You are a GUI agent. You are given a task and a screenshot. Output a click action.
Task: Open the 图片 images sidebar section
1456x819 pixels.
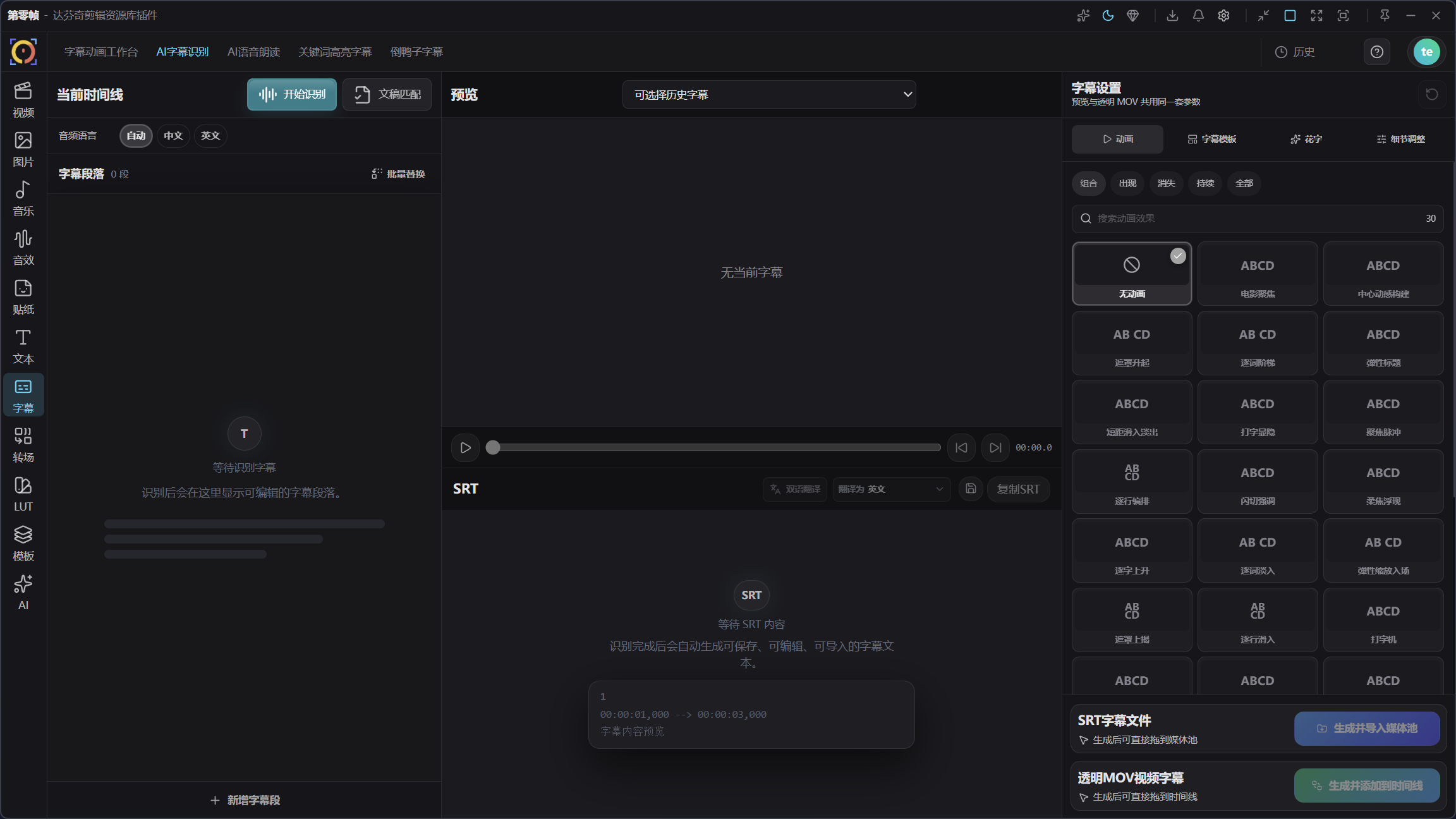(23, 149)
